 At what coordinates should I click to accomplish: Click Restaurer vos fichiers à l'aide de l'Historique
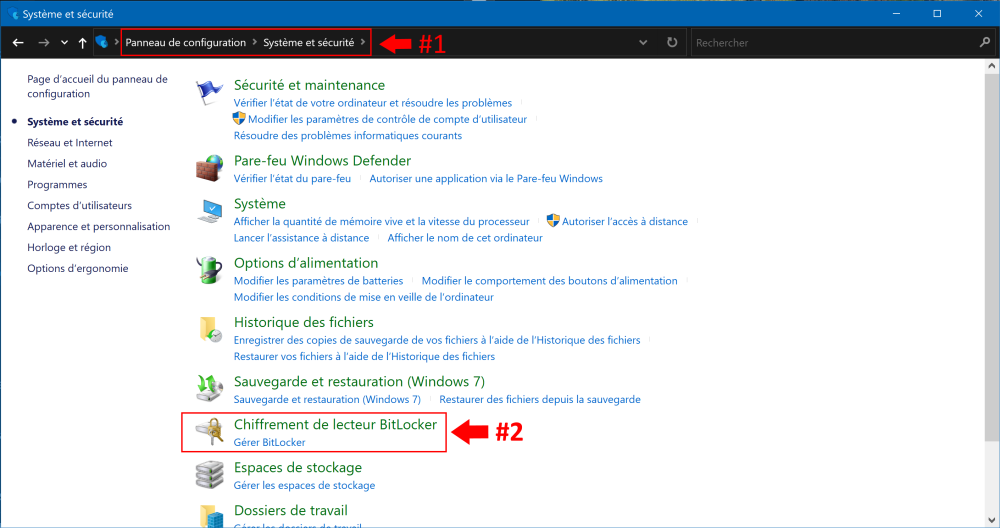click(x=364, y=357)
